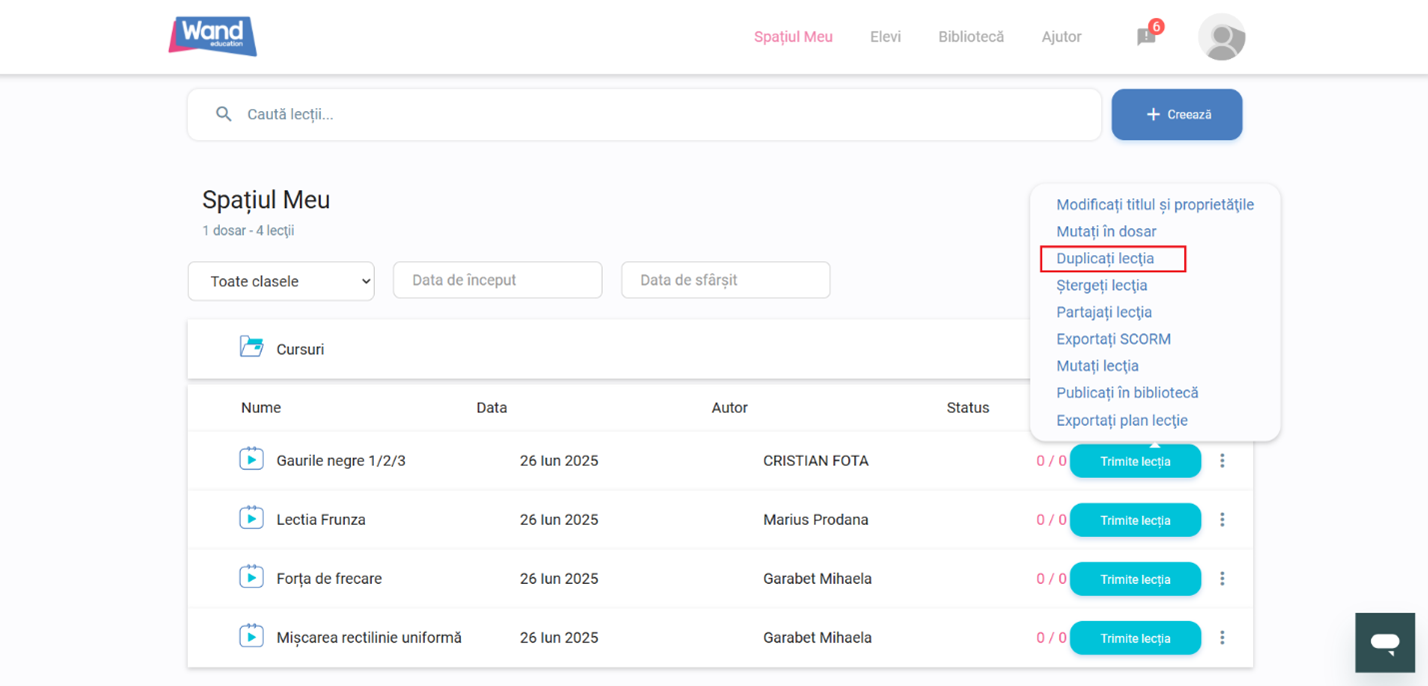Open the Data de sfârșit date picker

(725, 281)
